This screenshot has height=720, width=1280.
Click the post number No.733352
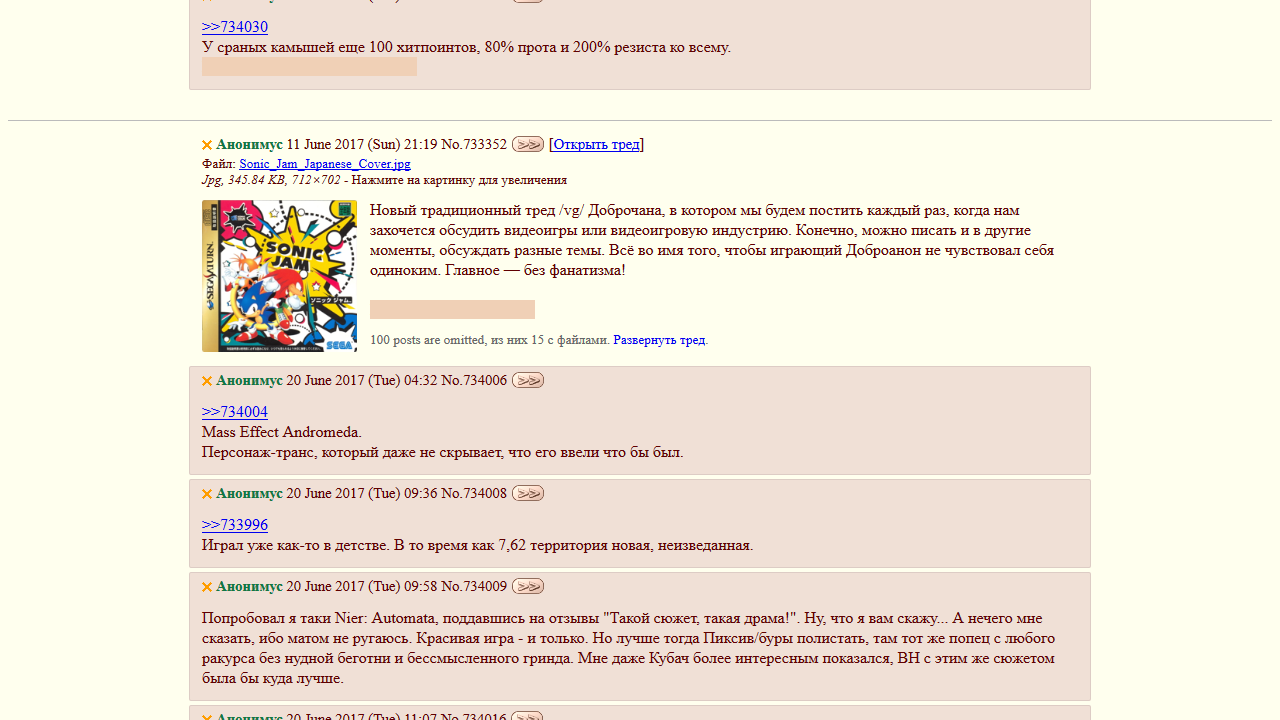(474, 144)
